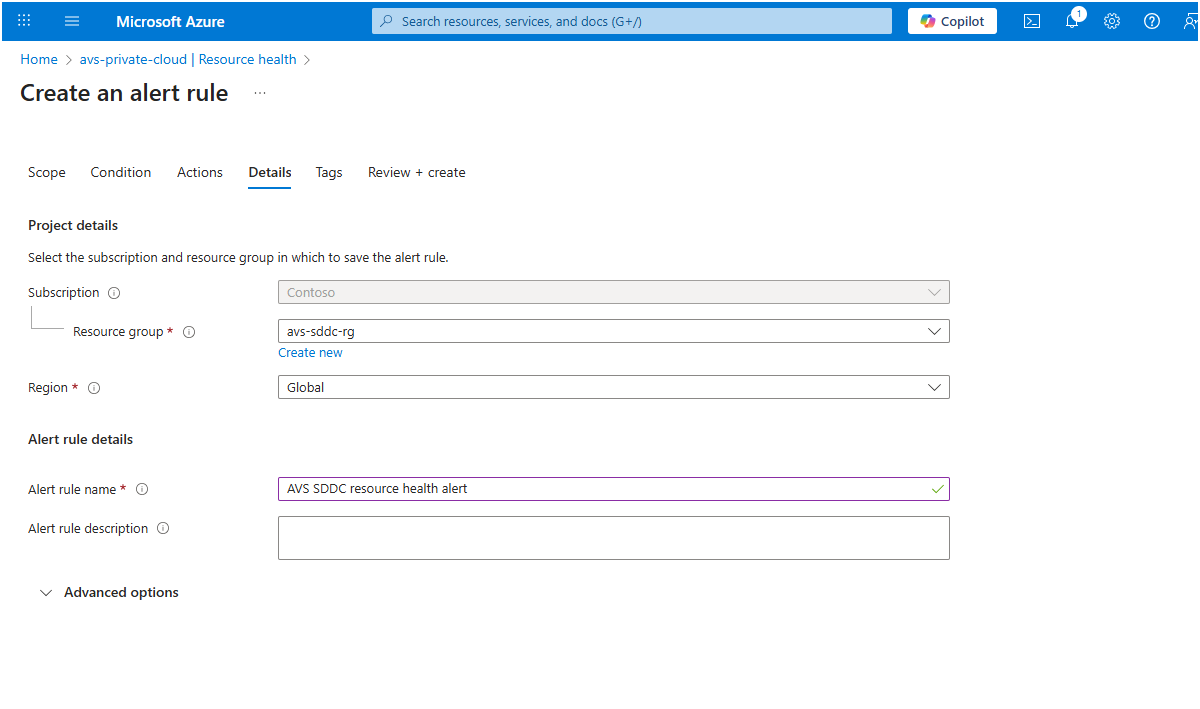This screenshot has height=709, width=1200.
Task: Open the apps waffle grid icon
Action: pos(25,21)
